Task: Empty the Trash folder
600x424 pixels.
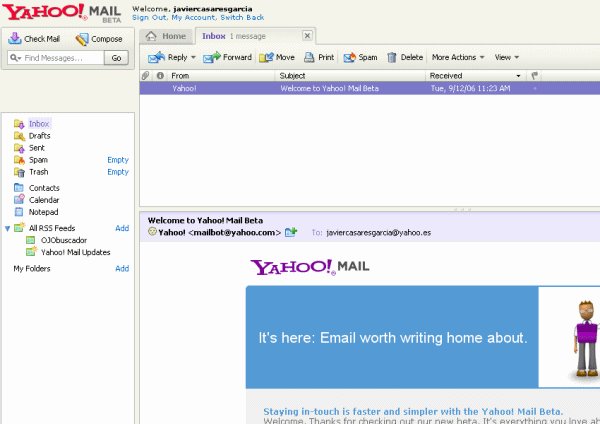Action: tap(118, 172)
